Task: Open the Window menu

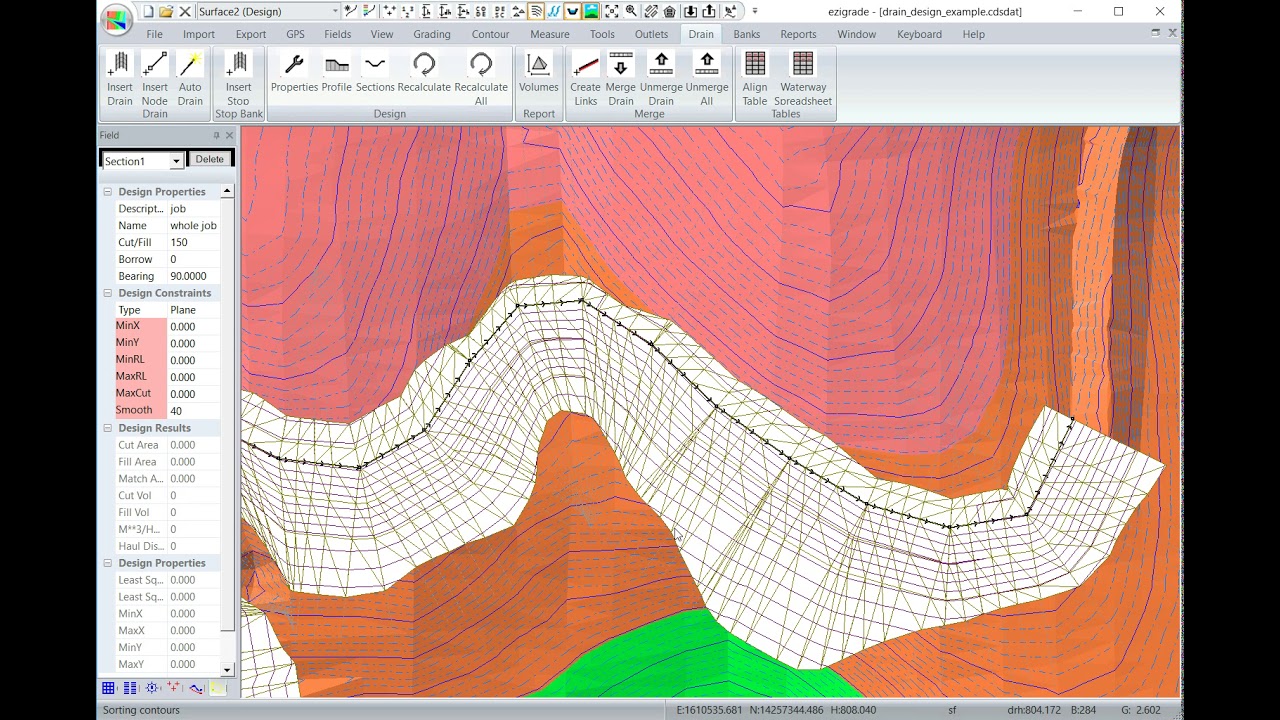Action: tap(856, 34)
